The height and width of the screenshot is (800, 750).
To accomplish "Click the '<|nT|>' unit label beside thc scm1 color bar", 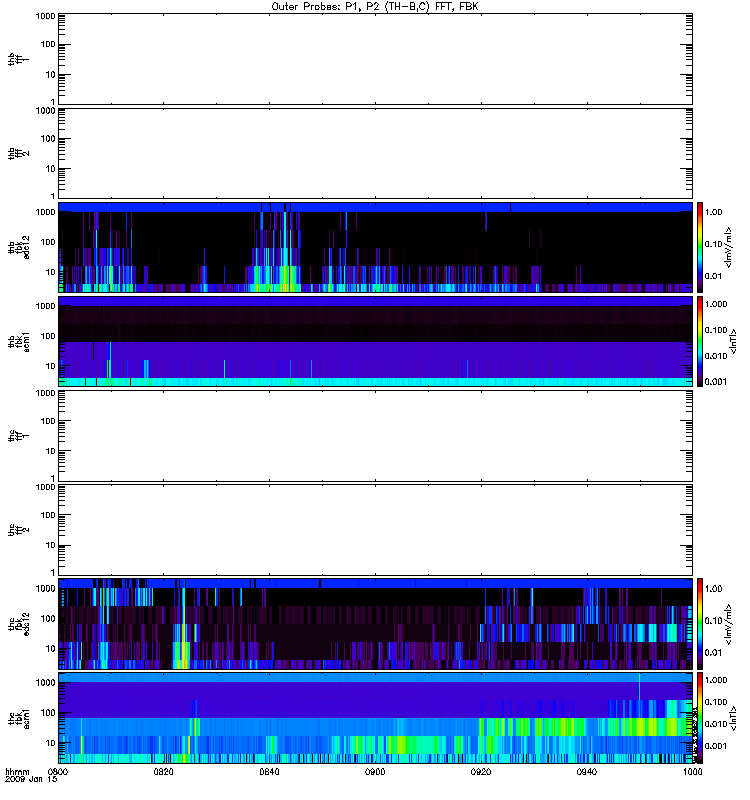I will [733, 718].
